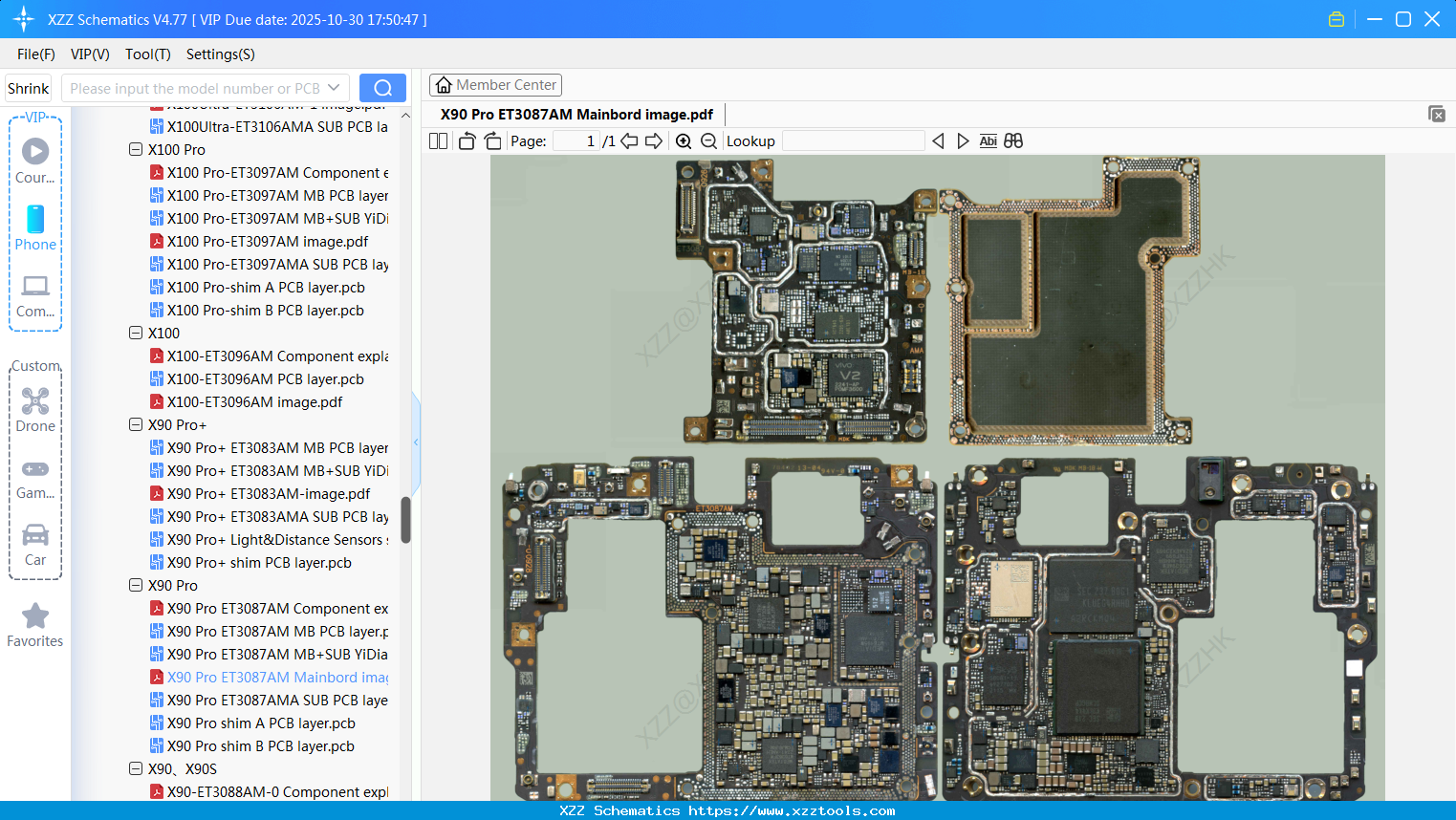Screen dimensions: 1456x820
Task: Zoom in on the PDF view
Action: click(685, 140)
